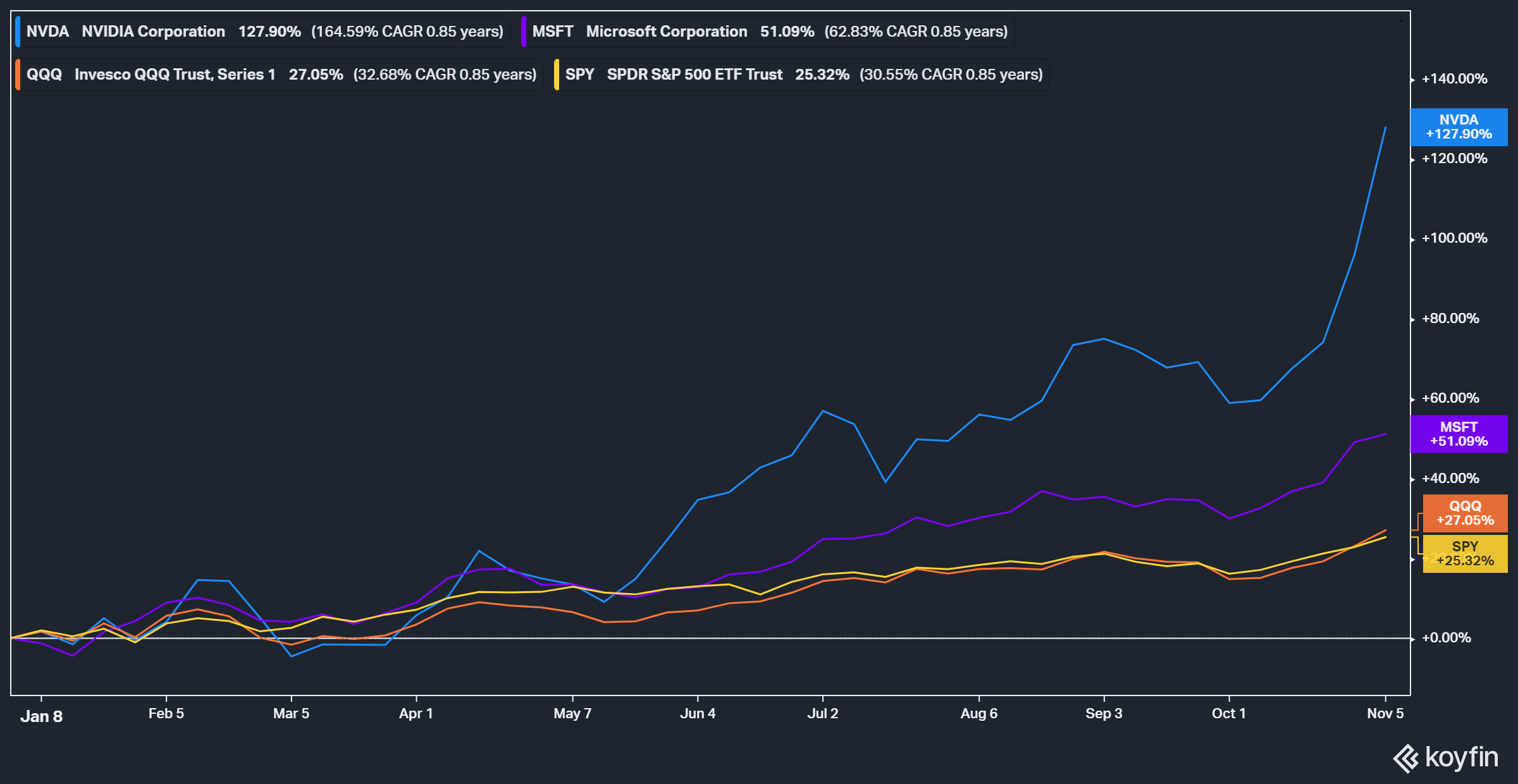Viewport: 1518px width, 784px height.
Task: Click the +140.00% y-axis label
Action: click(x=1455, y=79)
